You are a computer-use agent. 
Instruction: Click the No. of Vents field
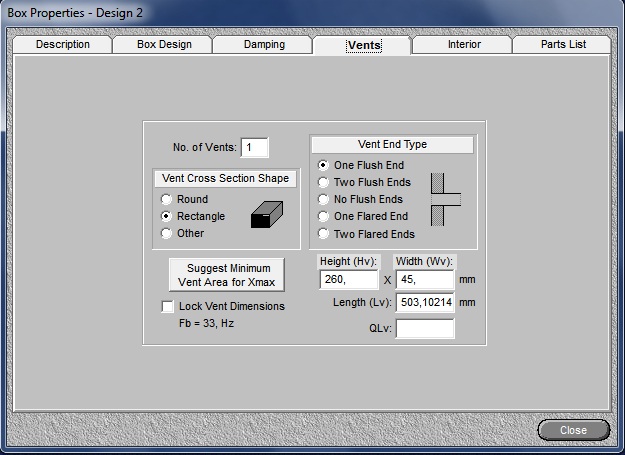tap(254, 148)
